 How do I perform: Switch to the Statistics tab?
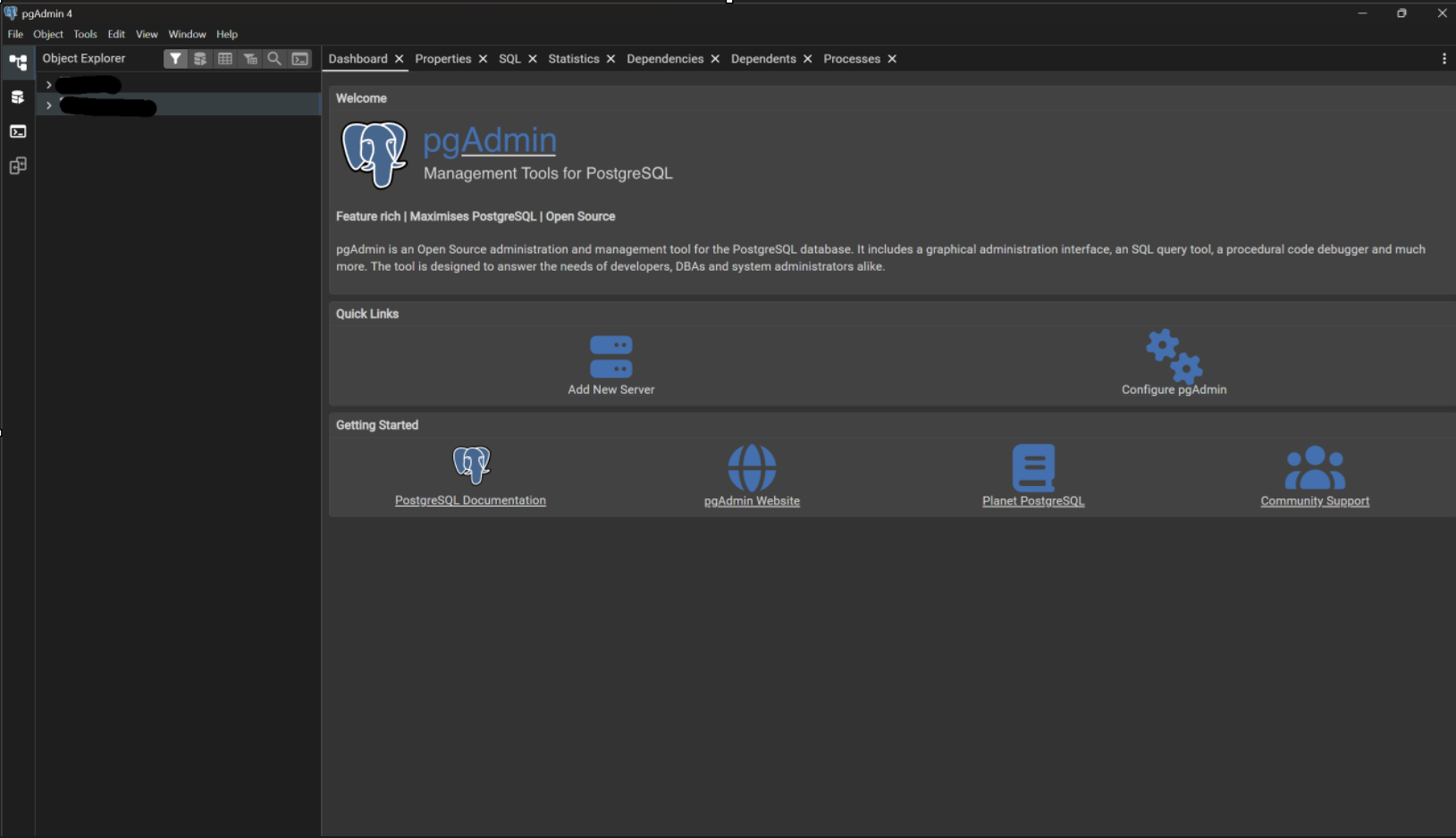tap(573, 59)
